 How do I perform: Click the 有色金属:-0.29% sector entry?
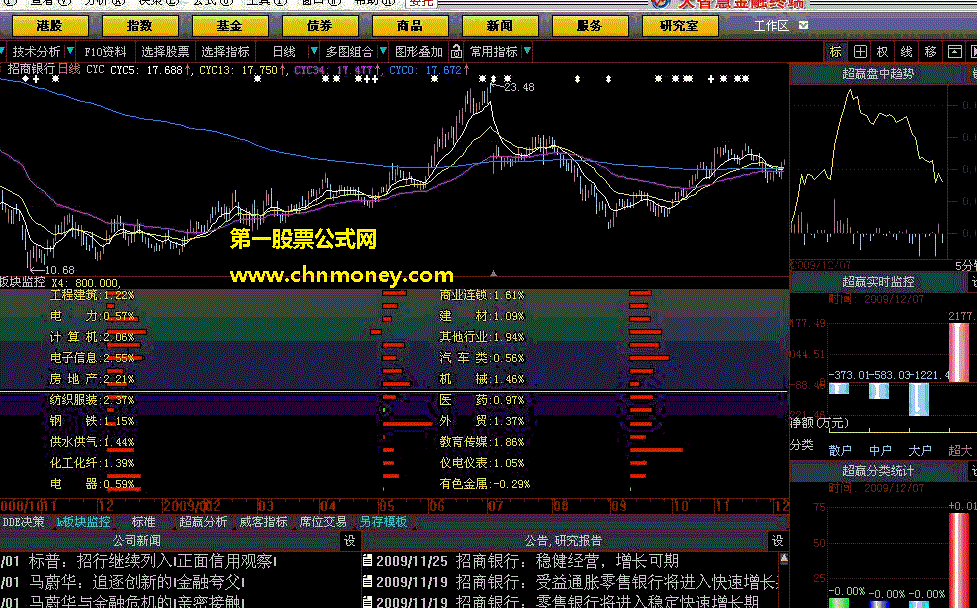[485, 484]
